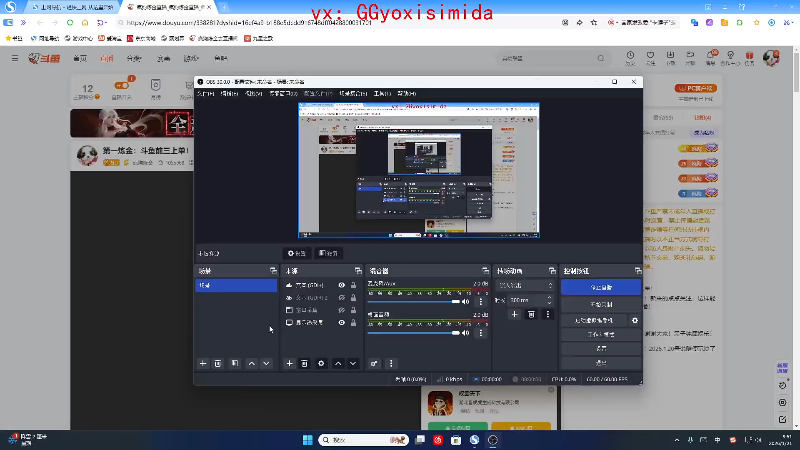Delete the selected source with the Sources dock trash icon

click(x=305, y=363)
